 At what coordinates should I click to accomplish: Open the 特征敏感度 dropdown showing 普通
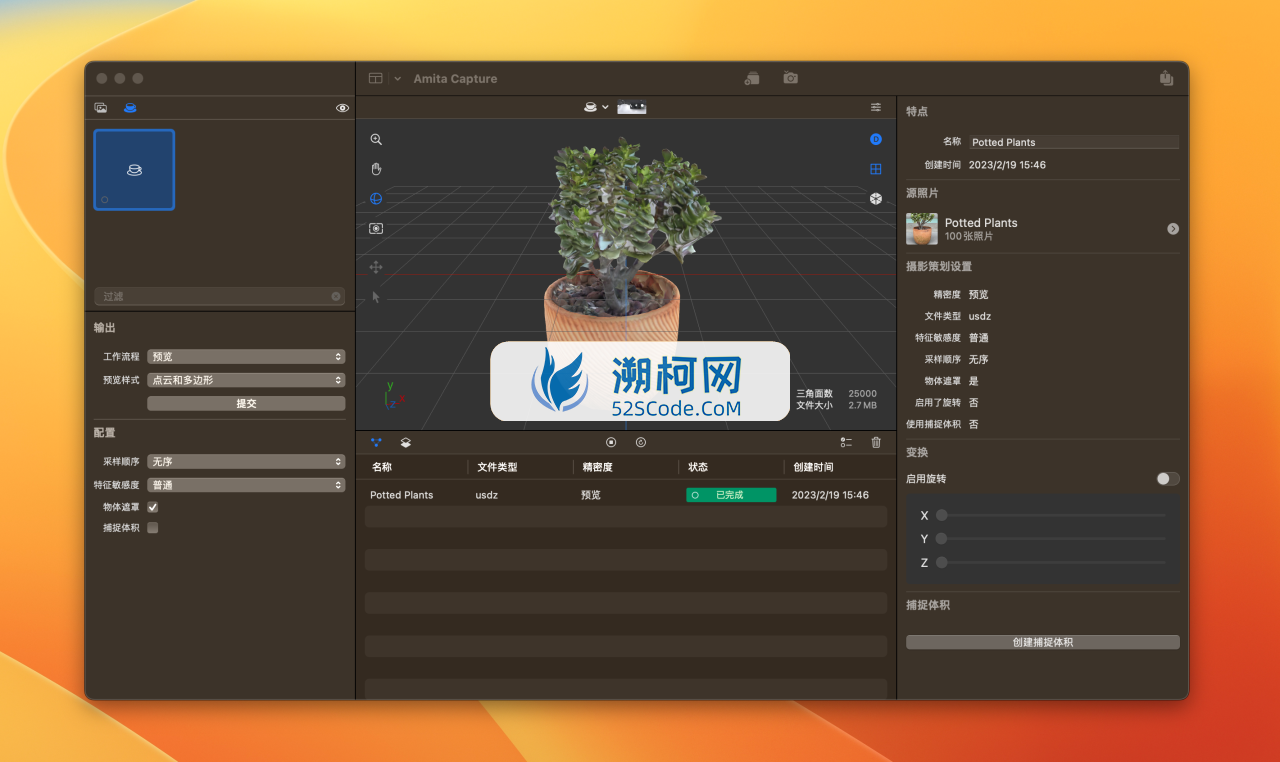coord(246,485)
